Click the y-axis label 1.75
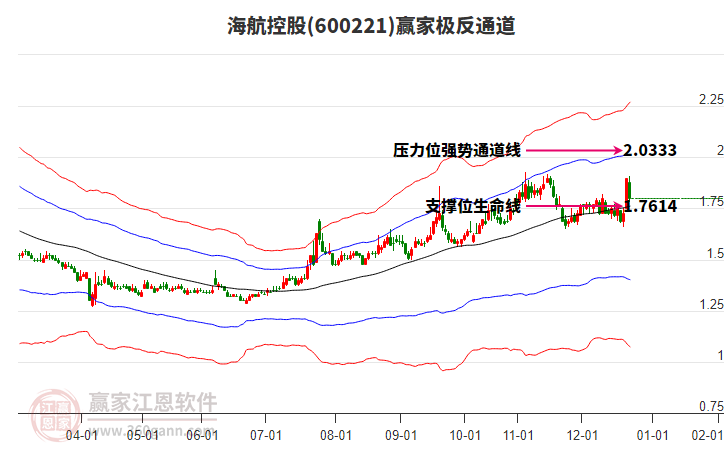The height and width of the screenshot is (450, 726). coord(712,201)
